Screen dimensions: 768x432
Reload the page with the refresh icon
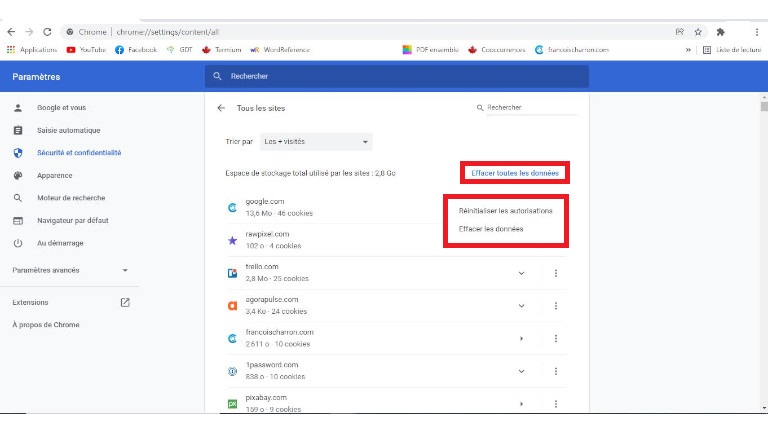point(47,32)
